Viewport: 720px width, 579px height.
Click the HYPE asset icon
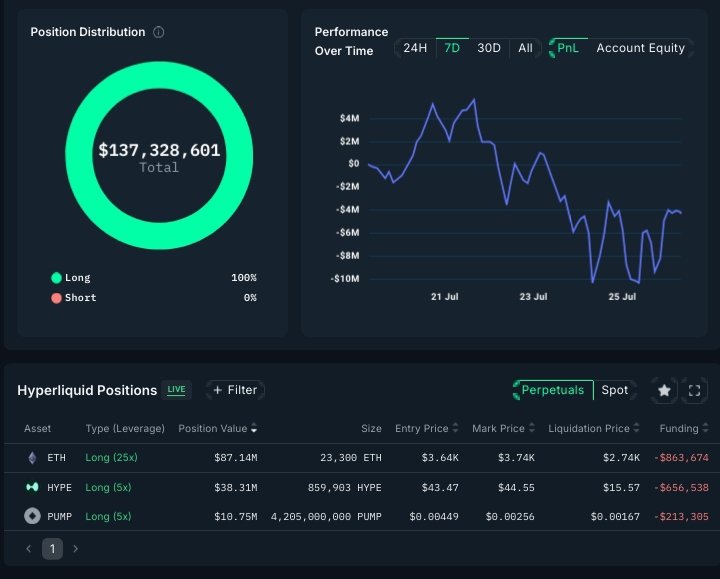point(32,487)
